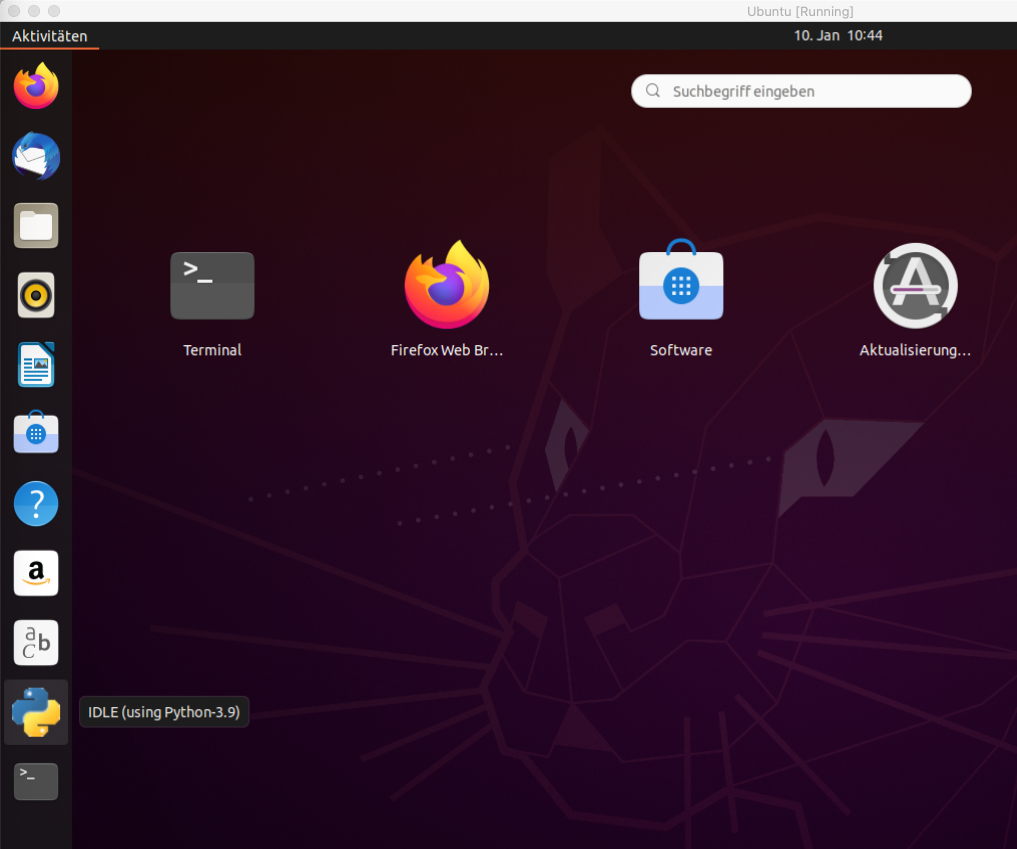Click the 'IDLE (using Python-3.9)' tooltip
This screenshot has height=849, width=1017.
164,712
